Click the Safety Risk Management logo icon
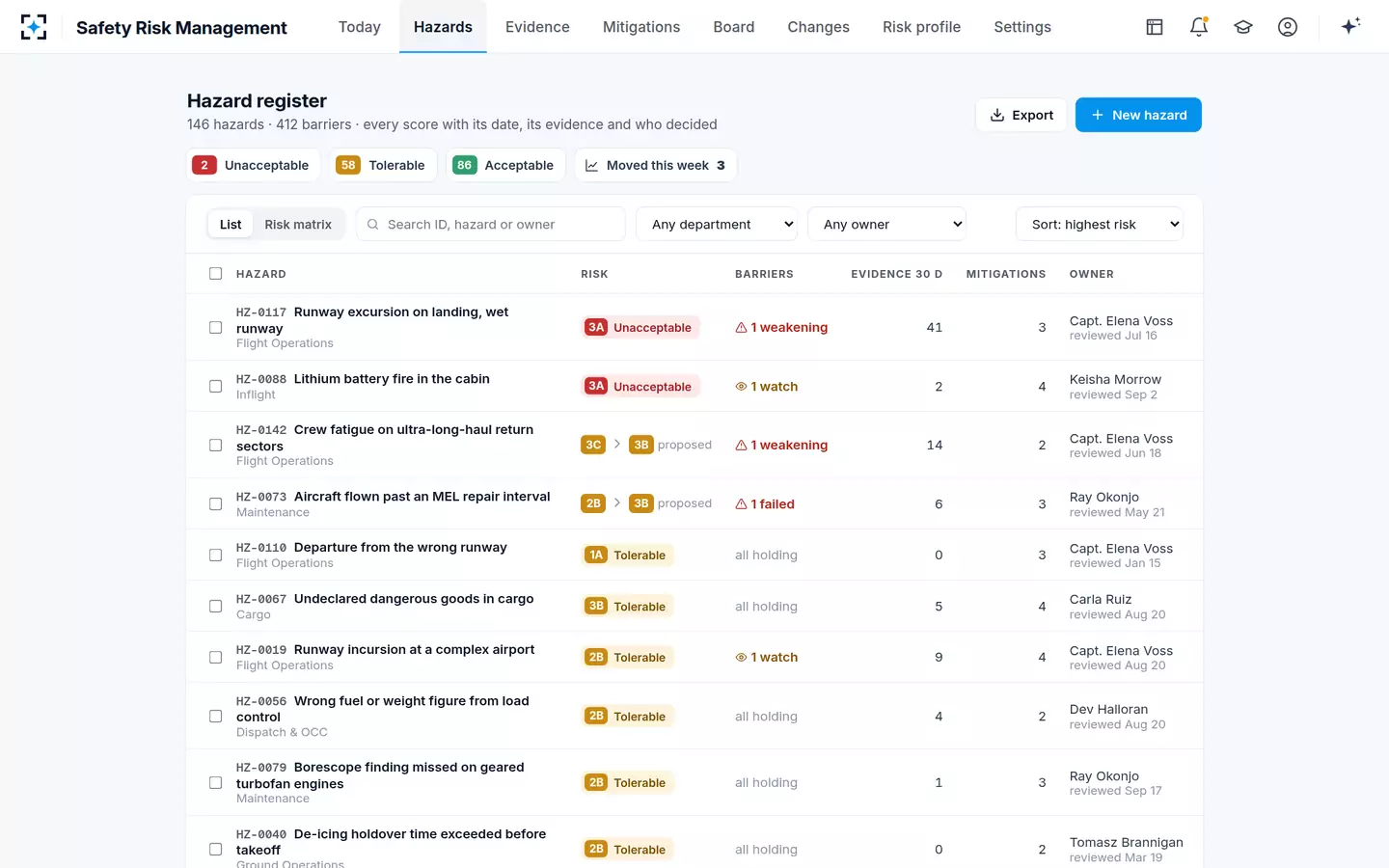 [x=34, y=27]
